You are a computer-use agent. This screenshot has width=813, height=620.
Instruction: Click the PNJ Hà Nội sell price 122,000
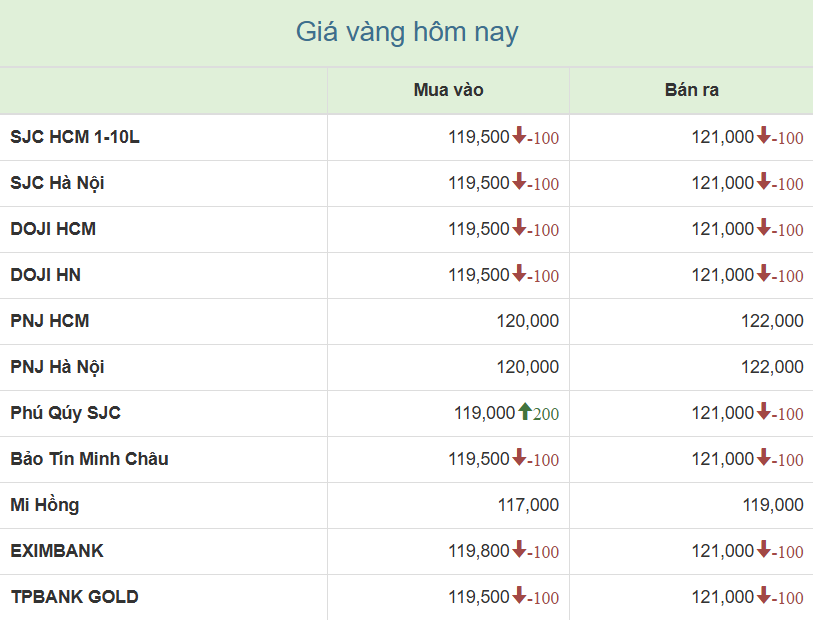pyautogui.click(x=772, y=367)
